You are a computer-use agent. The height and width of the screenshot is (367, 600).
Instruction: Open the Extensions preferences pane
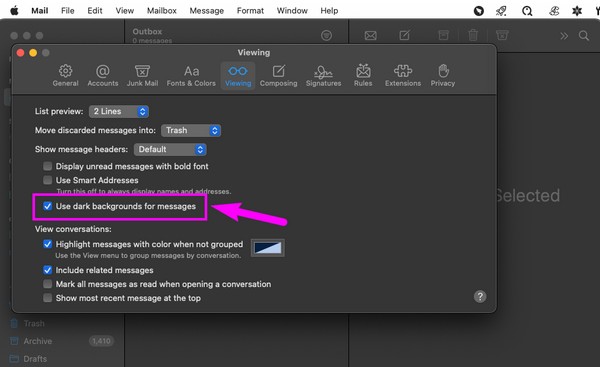(x=403, y=76)
